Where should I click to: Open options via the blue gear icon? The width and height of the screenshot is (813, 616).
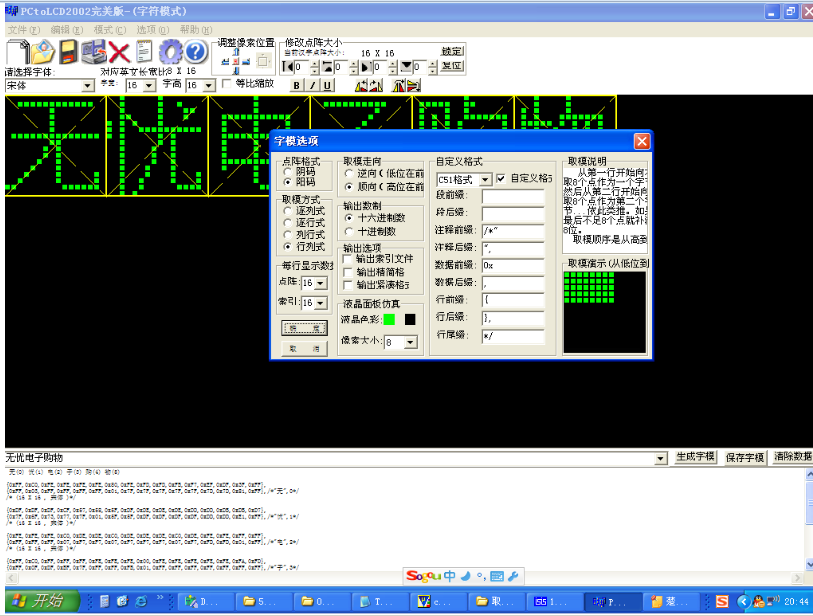point(171,52)
